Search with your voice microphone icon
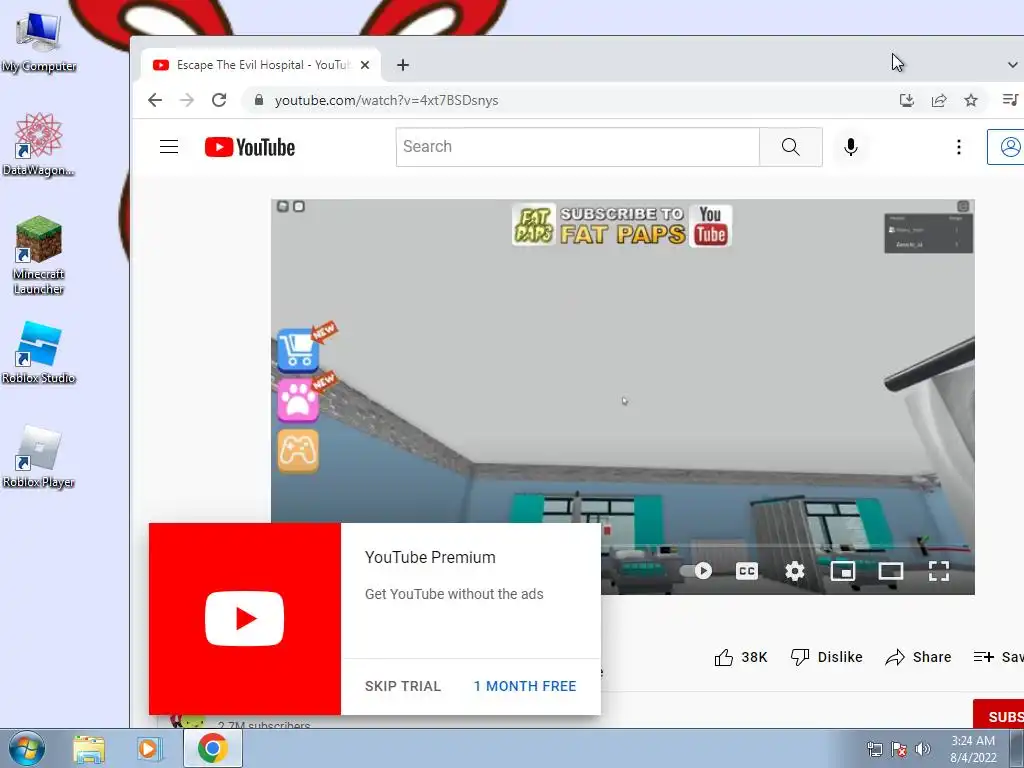1024x768 pixels. tap(850, 147)
